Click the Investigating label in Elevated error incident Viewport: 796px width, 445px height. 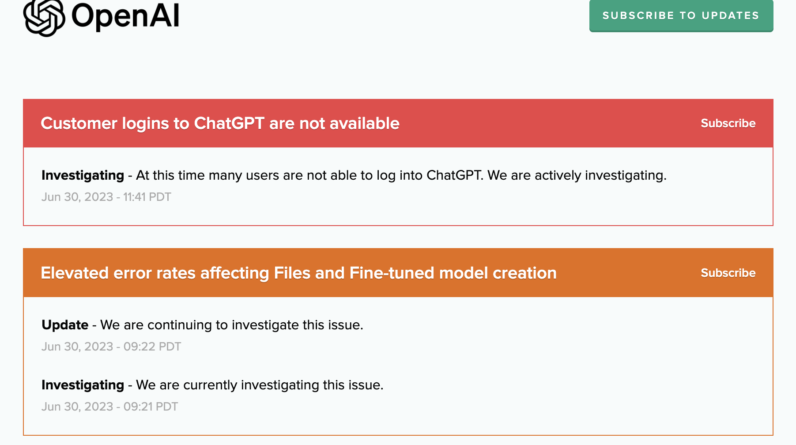pyautogui.click(x=82, y=385)
